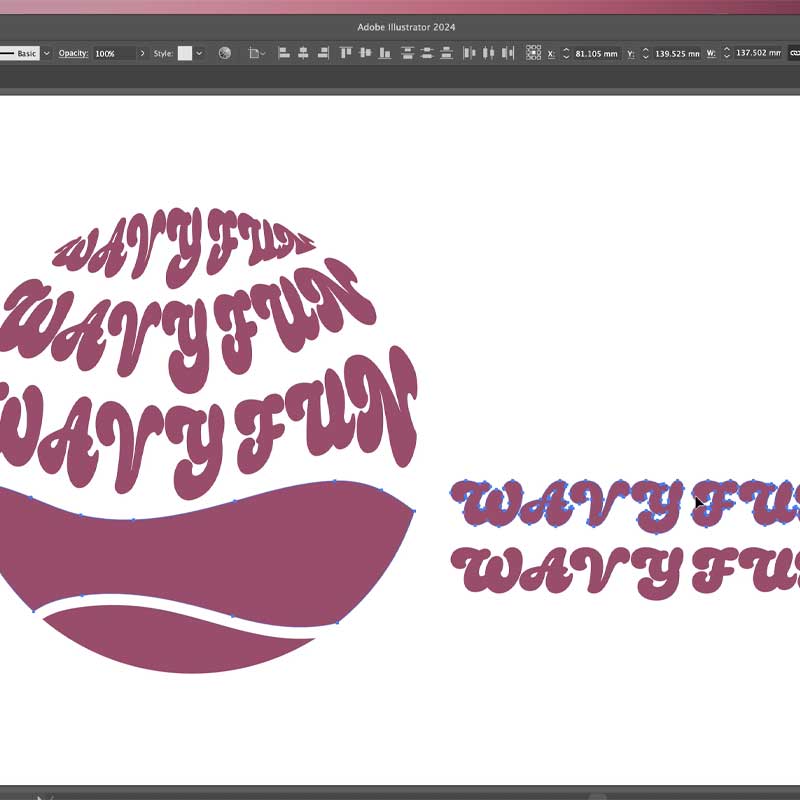Image resolution: width=800 pixels, height=800 pixels.
Task: Select the Horizontal Align Left icon
Action: point(283,52)
